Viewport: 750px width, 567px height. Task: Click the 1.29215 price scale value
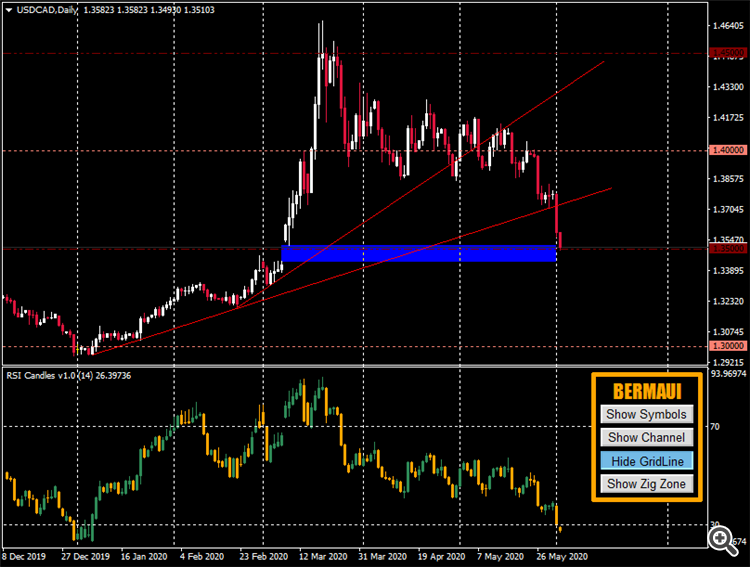point(728,362)
